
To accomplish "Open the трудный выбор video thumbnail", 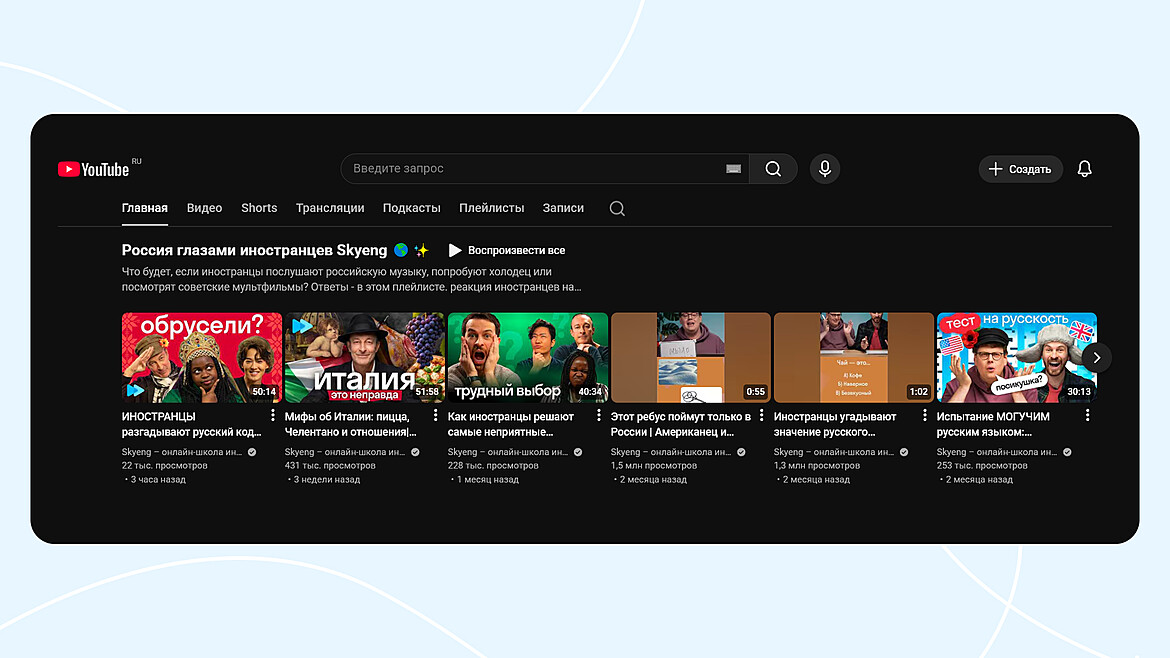I will [x=527, y=356].
